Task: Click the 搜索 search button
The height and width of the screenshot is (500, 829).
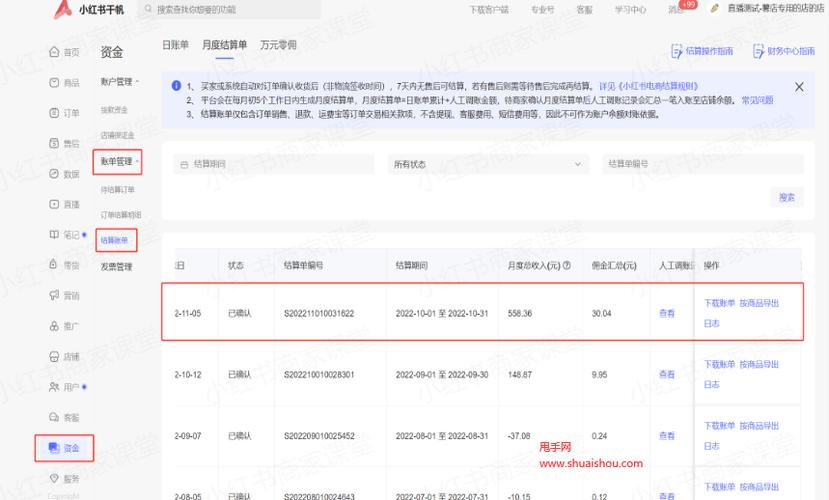Action: pyautogui.click(x=786, y=198)
